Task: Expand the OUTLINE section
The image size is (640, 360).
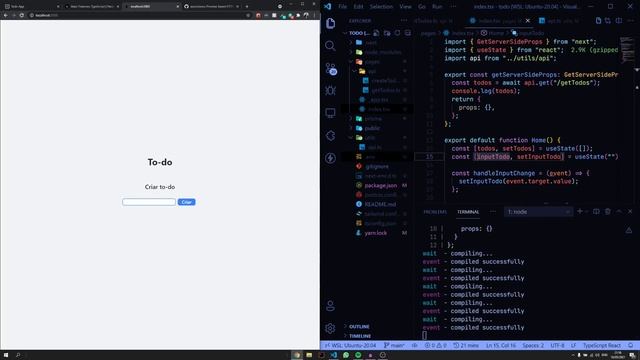Action: click(359, 327)
